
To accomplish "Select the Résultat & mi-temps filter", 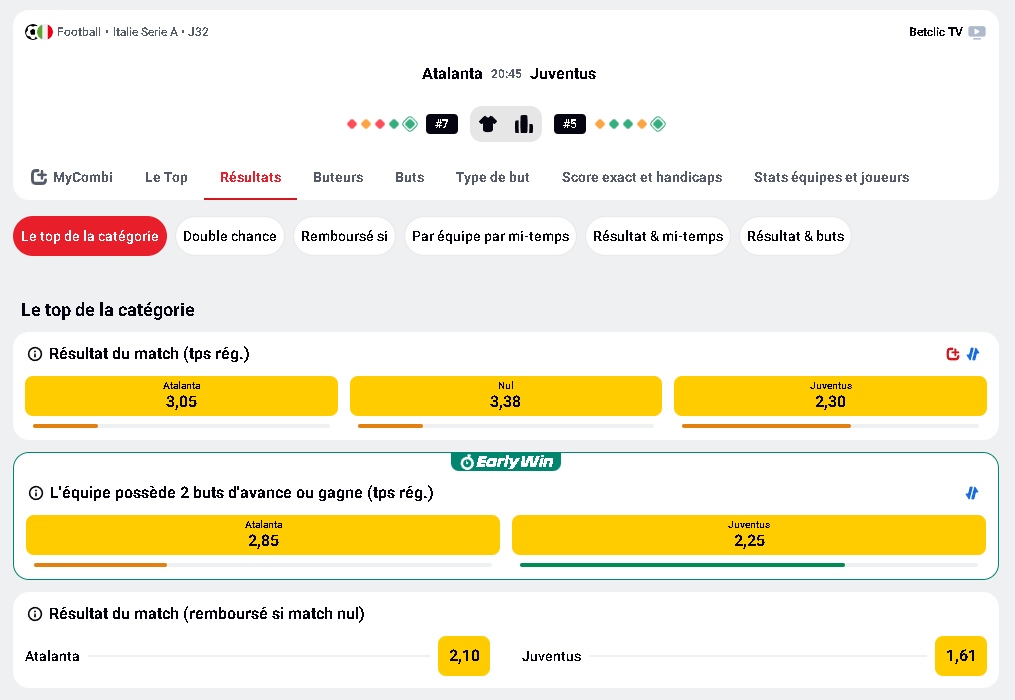I will pos(657,236).
